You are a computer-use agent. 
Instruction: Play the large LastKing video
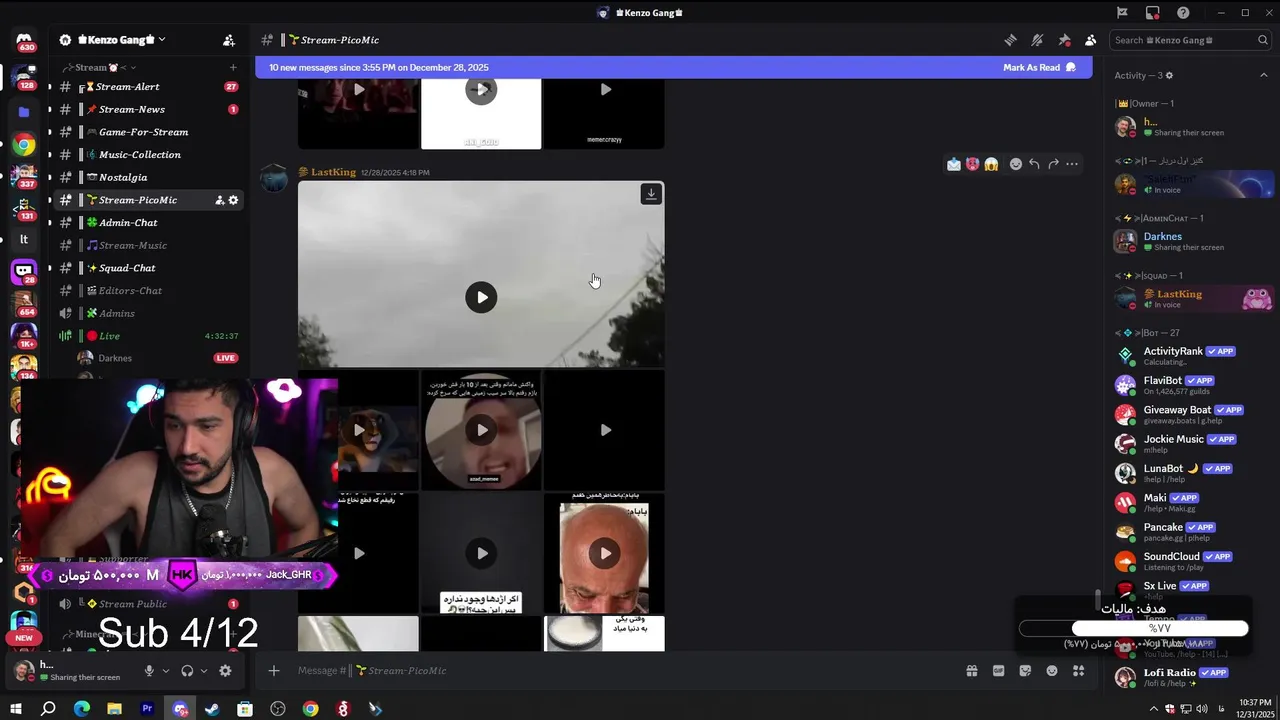coord(481,297)
